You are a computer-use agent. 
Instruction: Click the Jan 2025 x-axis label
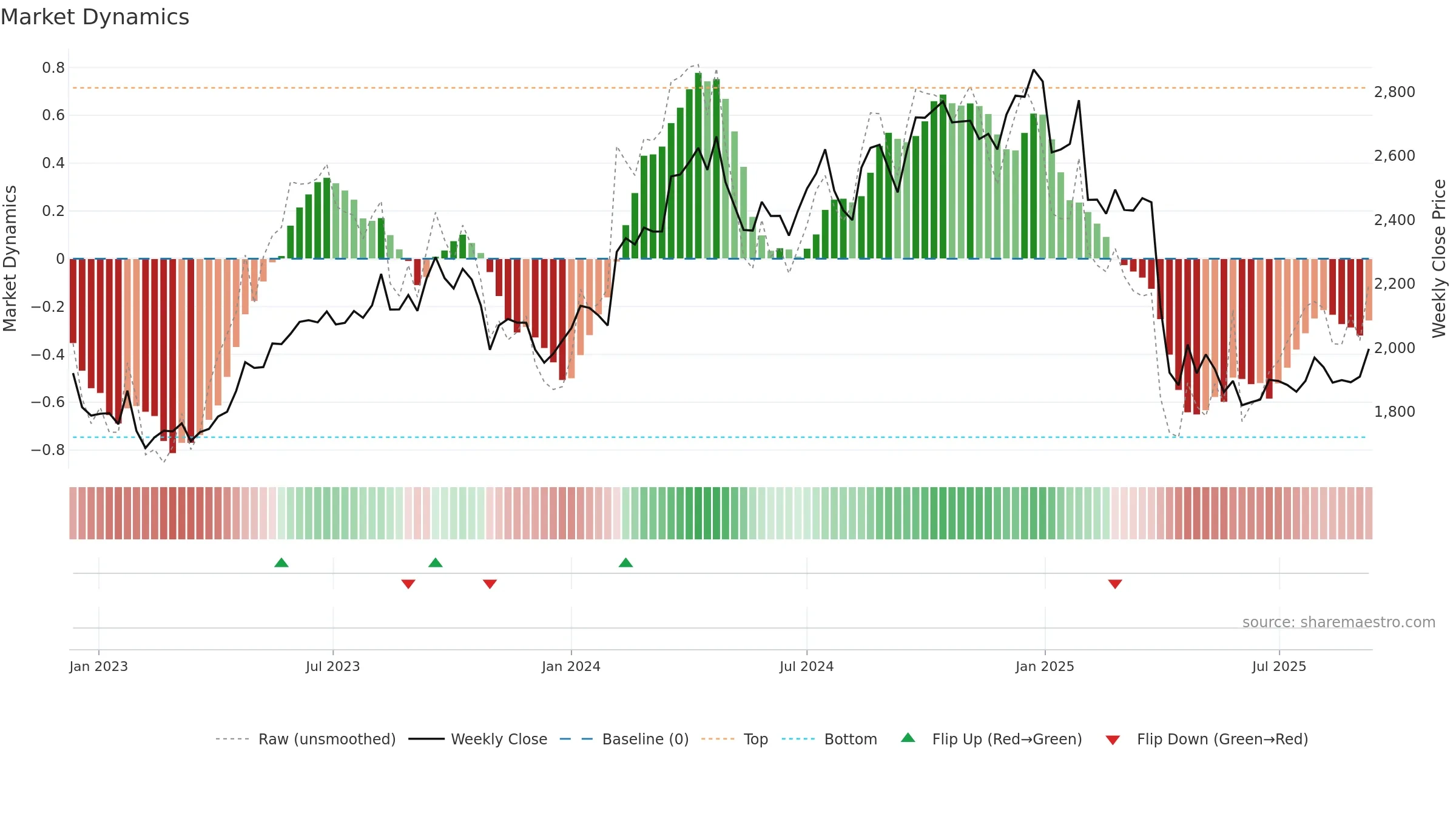pyautogui.click(x=1045, y=666)
